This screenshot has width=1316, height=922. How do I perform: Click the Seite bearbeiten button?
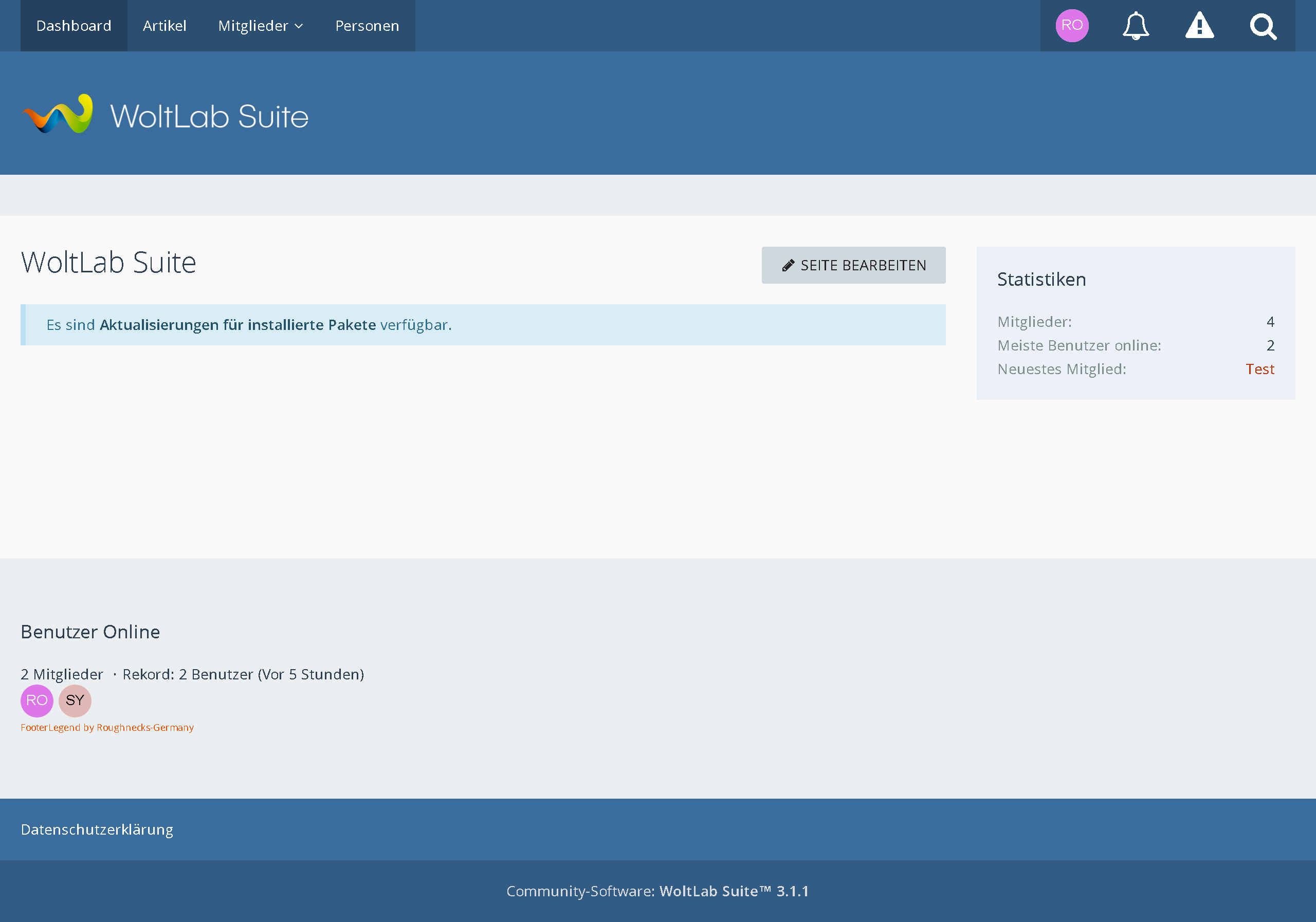[x=853, y=265]
